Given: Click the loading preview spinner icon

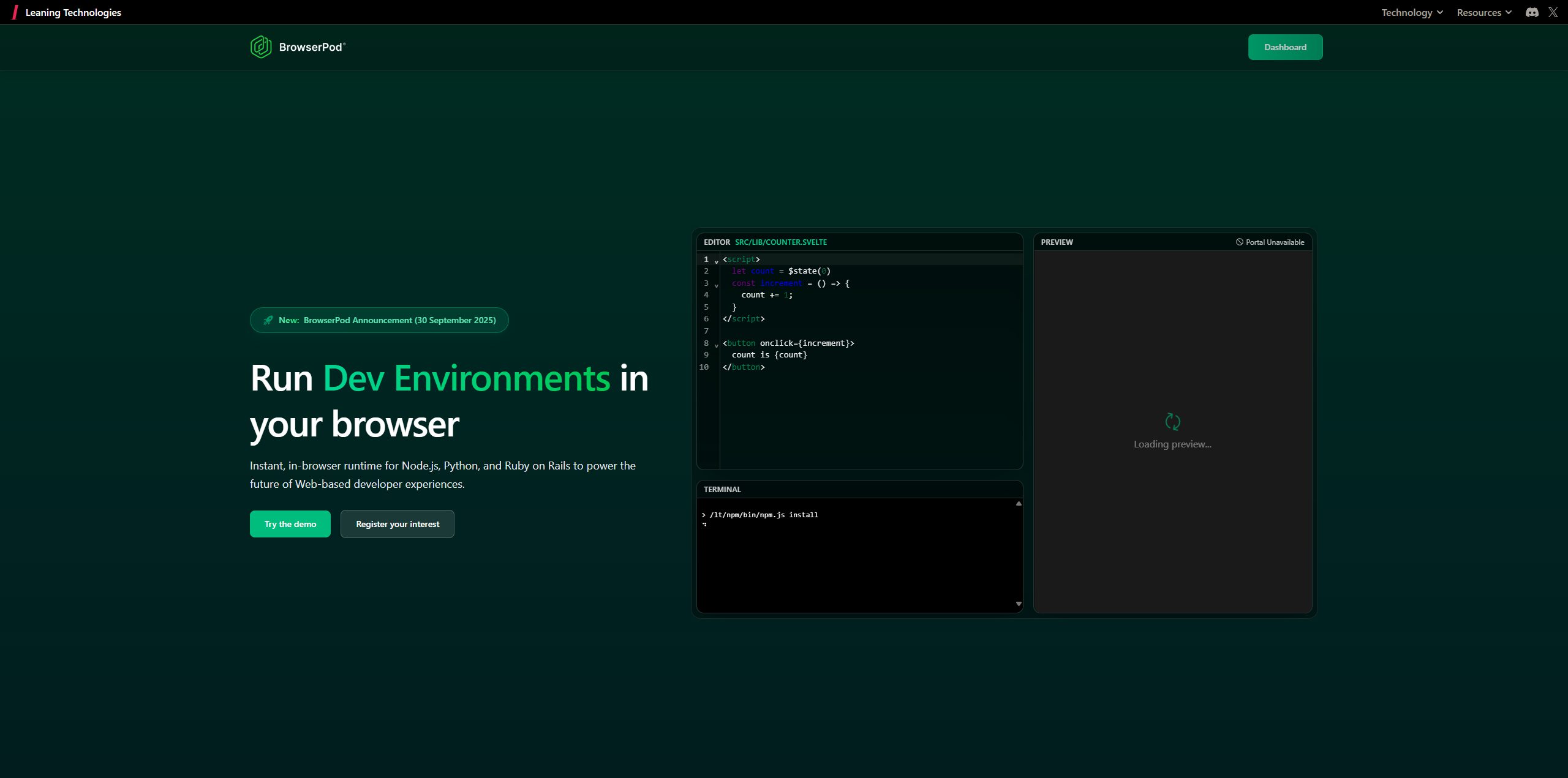Looking at the screenshot, I should [1172, 422].
